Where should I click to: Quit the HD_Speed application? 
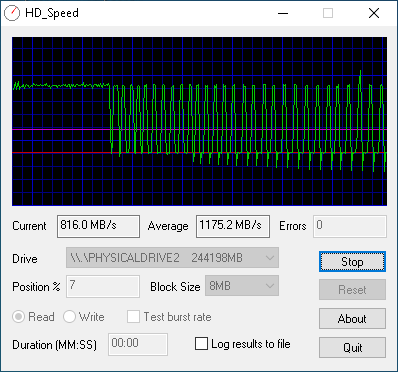coord(352,348)
